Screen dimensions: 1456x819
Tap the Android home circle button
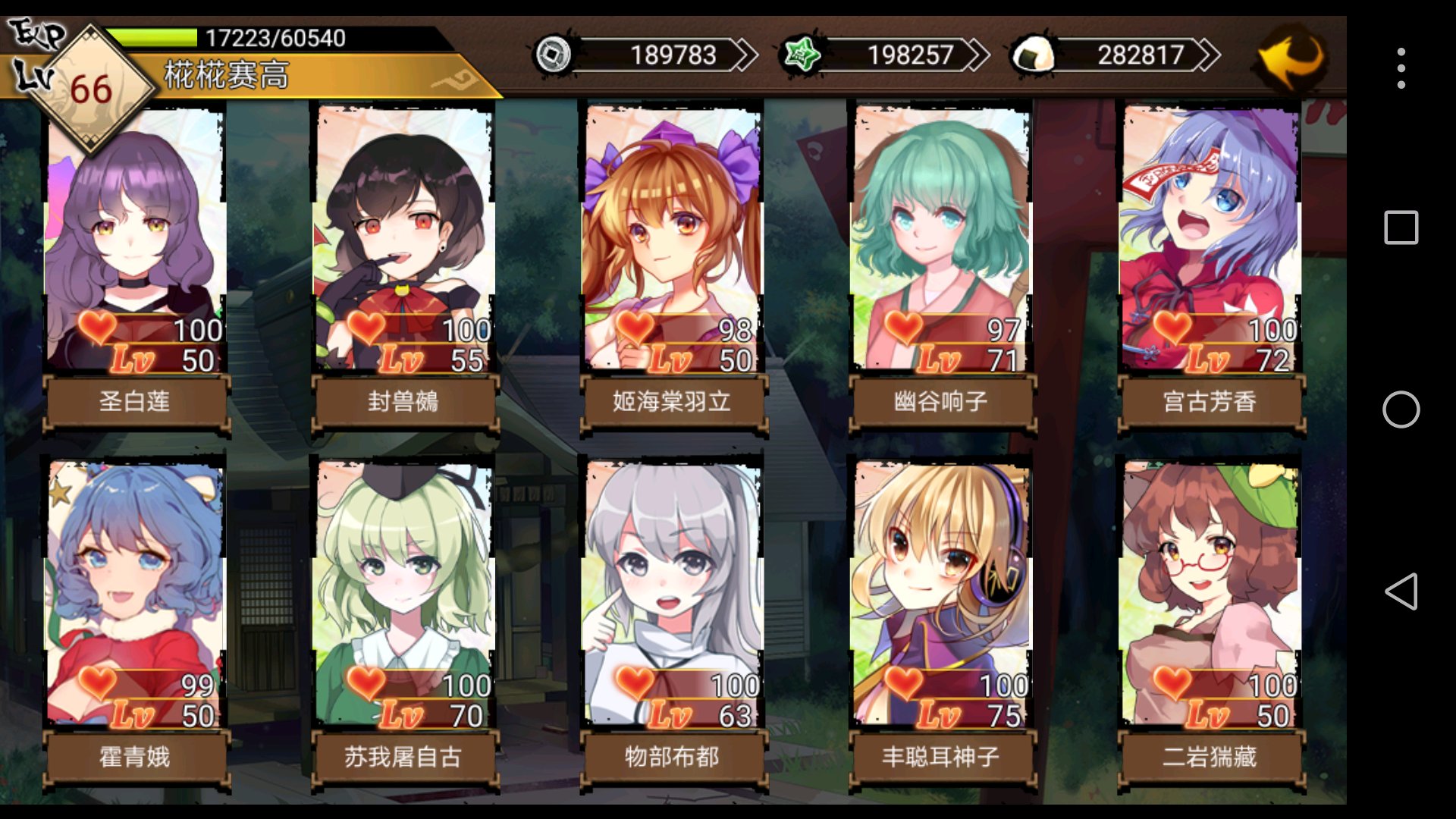click(1401, 409)
